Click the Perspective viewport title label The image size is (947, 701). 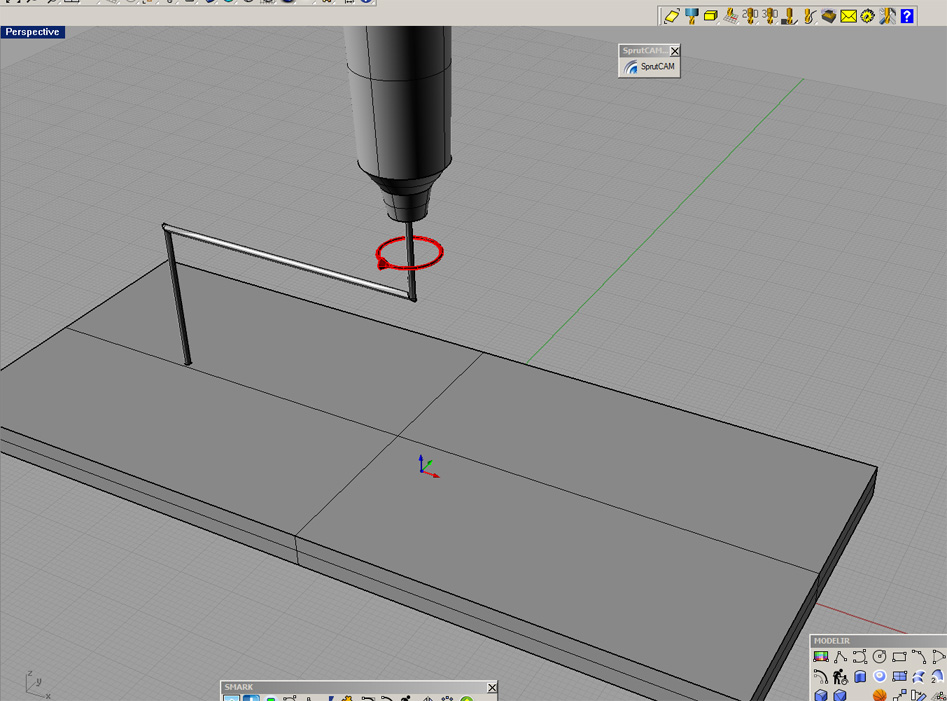tap(32, 32)
